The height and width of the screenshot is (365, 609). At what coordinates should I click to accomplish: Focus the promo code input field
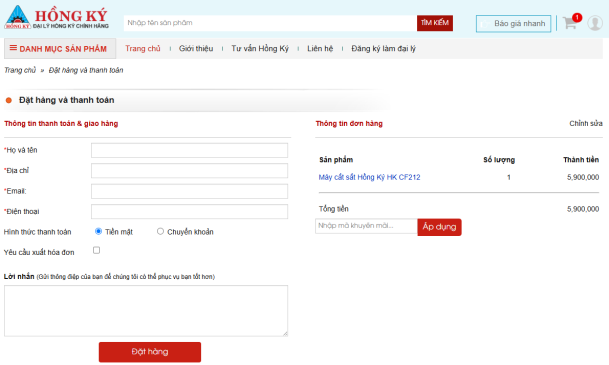pos(366,226)
